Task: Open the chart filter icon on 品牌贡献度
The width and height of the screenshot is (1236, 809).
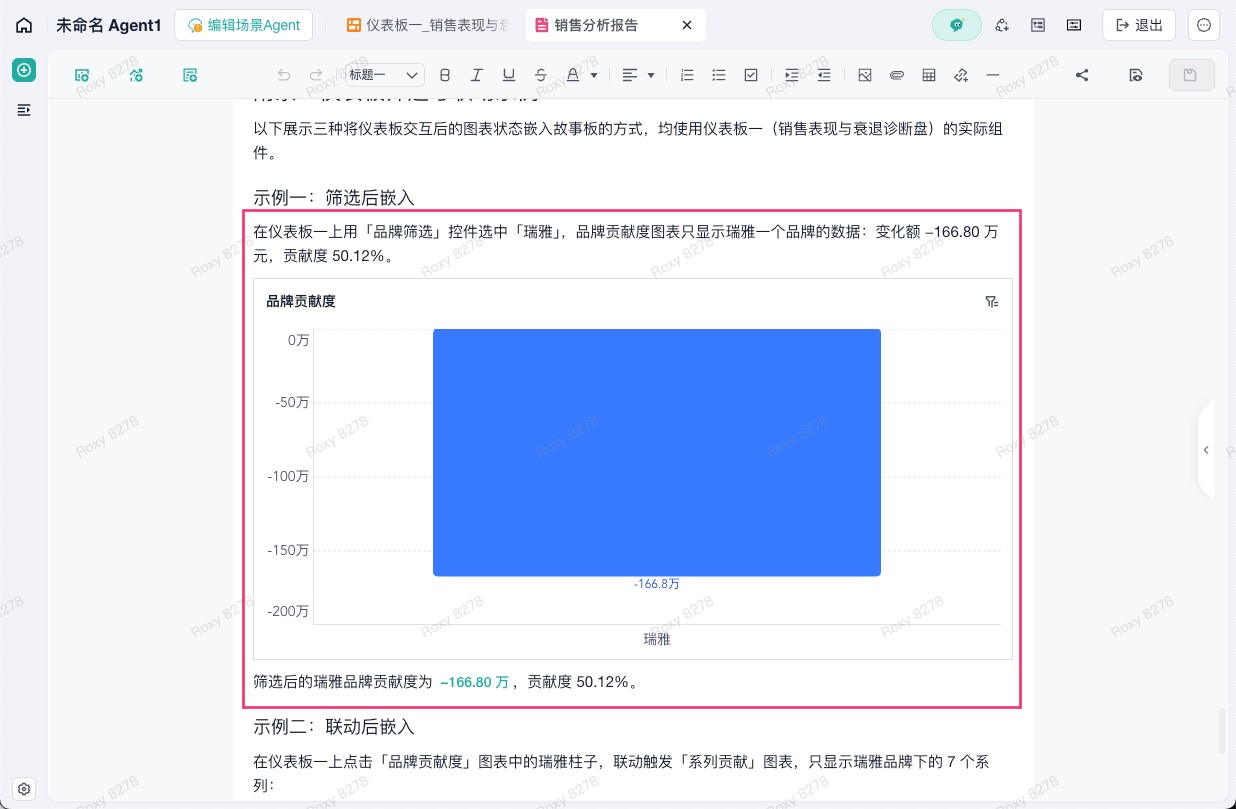Action: click(992, 302)
